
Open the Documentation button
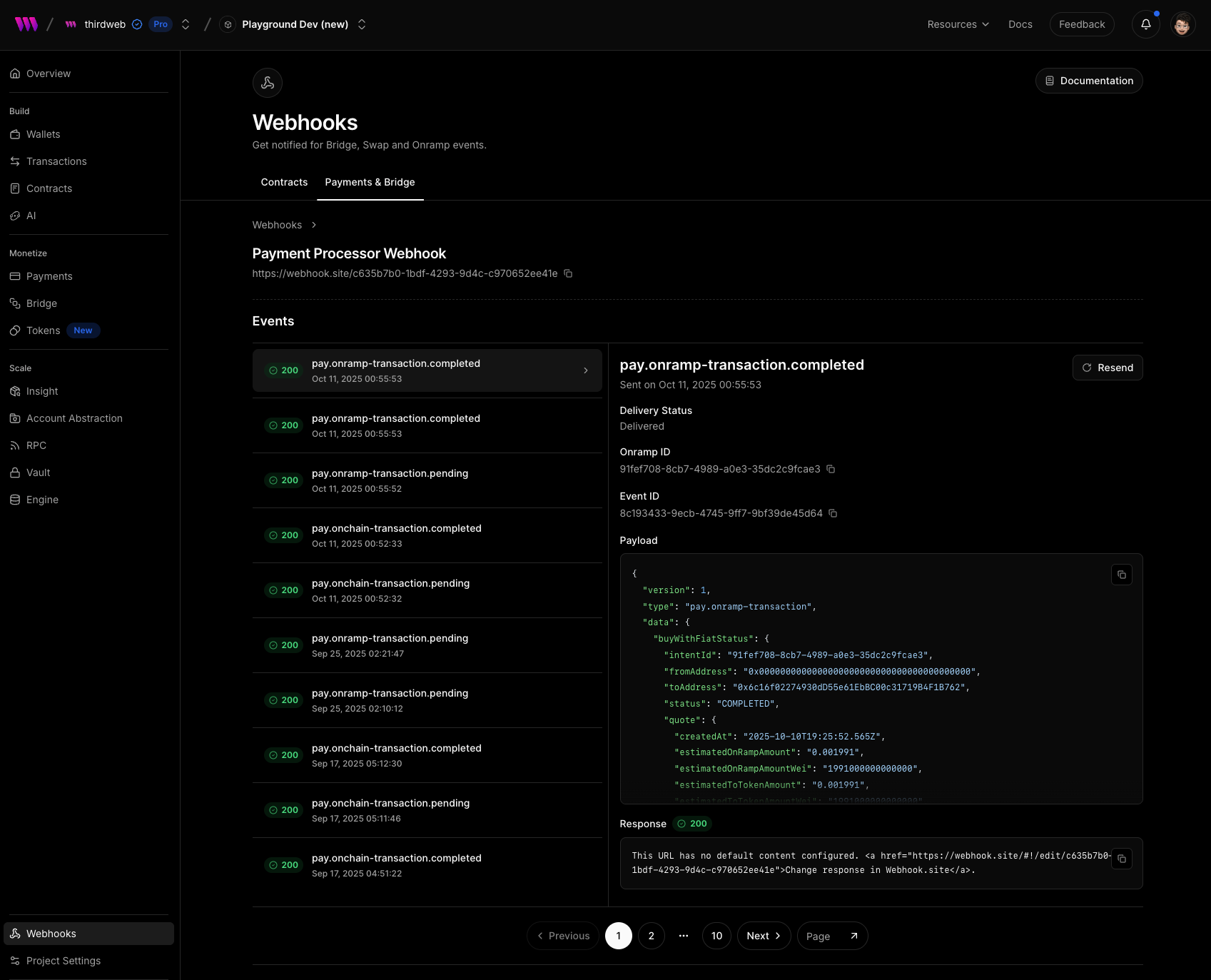1088,81
